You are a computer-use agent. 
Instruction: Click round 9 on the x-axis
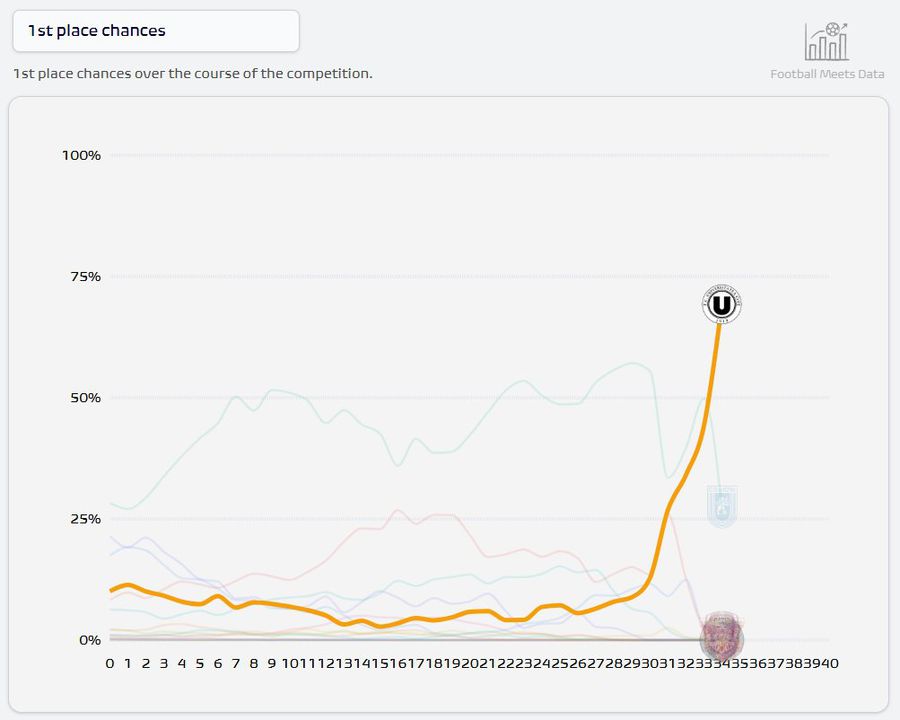pos(272,663)
